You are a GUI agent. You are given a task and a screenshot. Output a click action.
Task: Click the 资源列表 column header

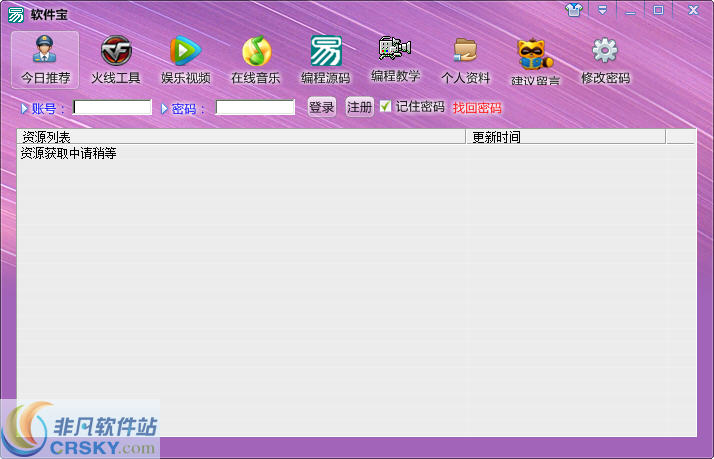241,137
